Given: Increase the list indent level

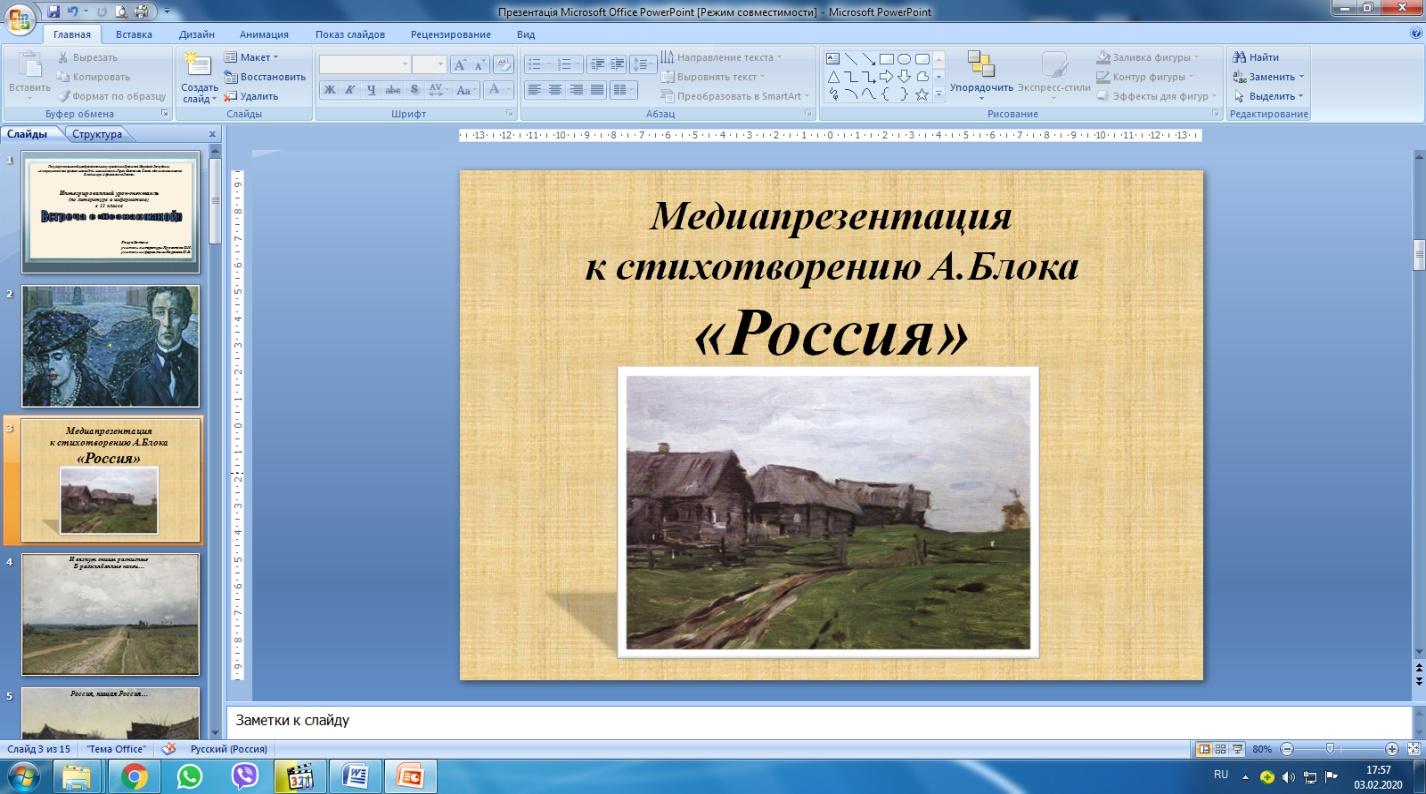Looking at the screenshot, I should pyautogui.click(x=618, y=64).
